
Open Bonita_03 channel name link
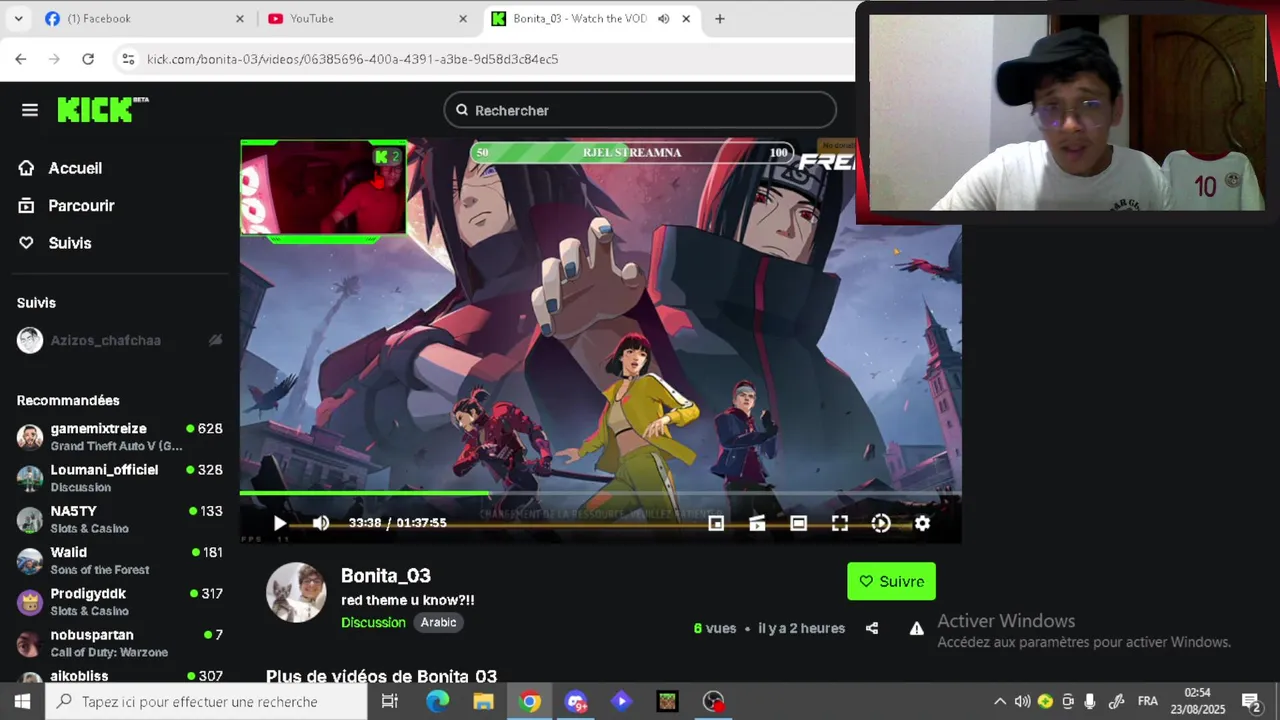tap(386, 576)
